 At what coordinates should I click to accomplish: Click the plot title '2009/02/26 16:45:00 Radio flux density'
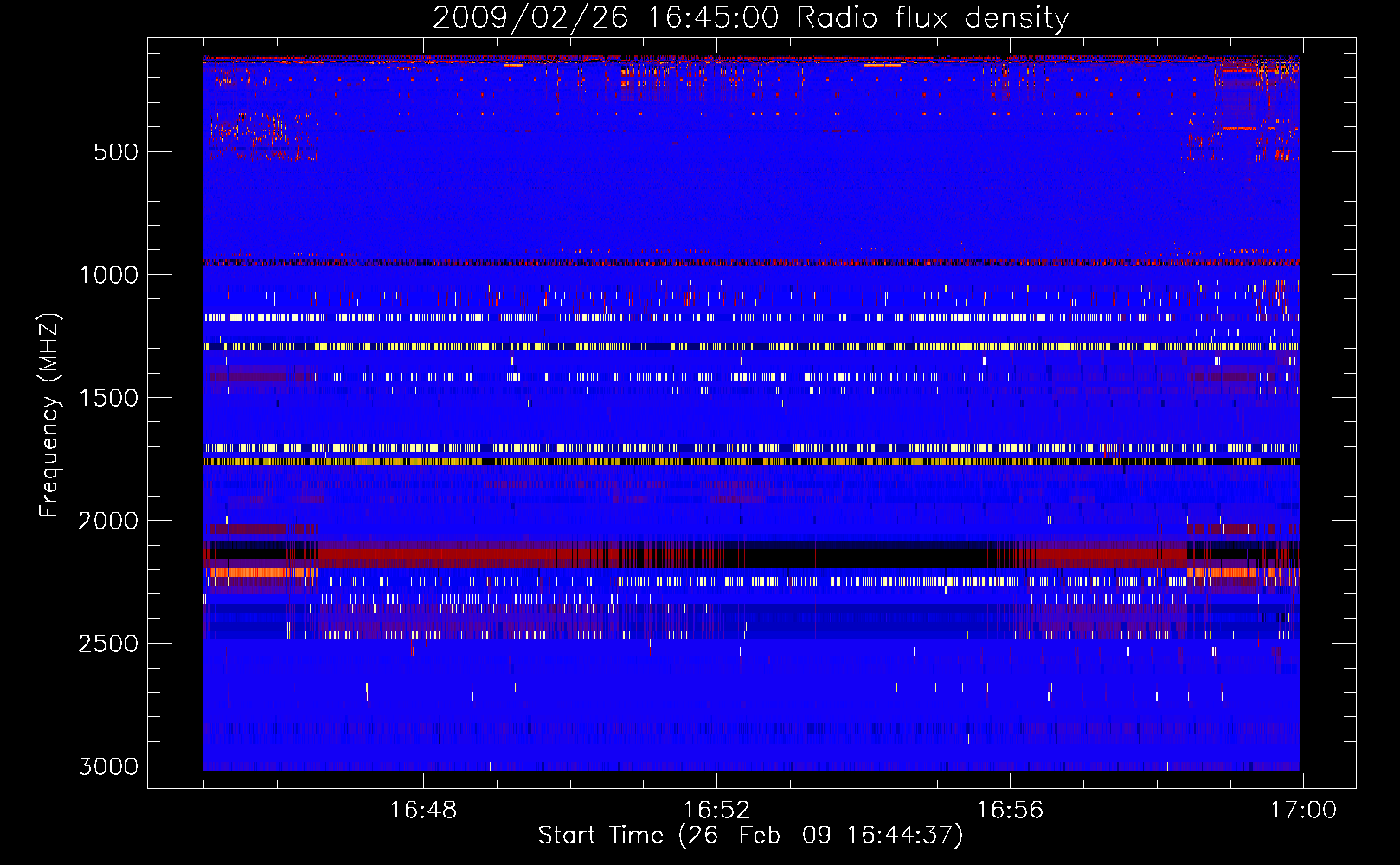coord(750,18)
